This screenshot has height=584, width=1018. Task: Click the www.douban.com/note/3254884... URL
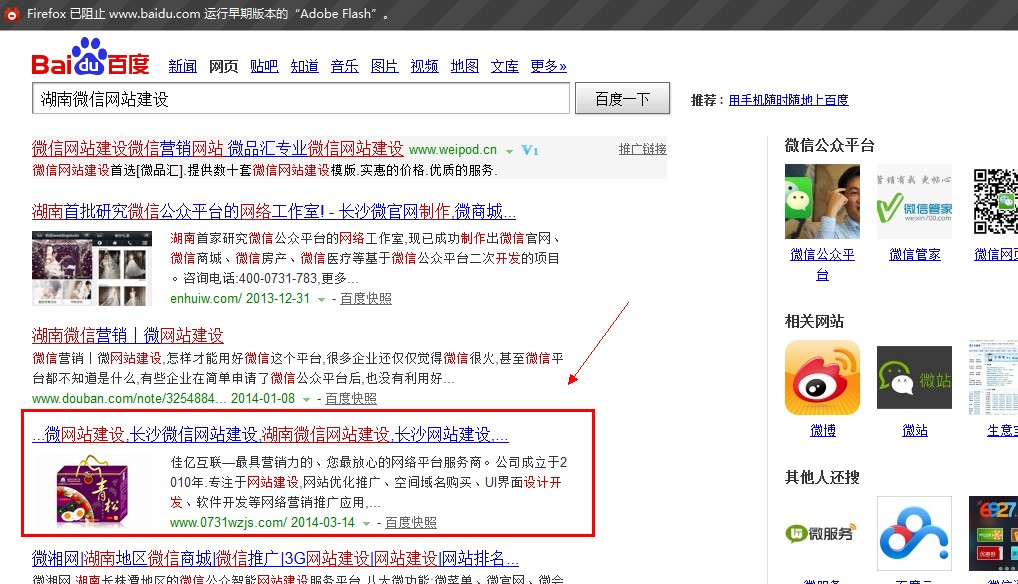pos(129,398)
